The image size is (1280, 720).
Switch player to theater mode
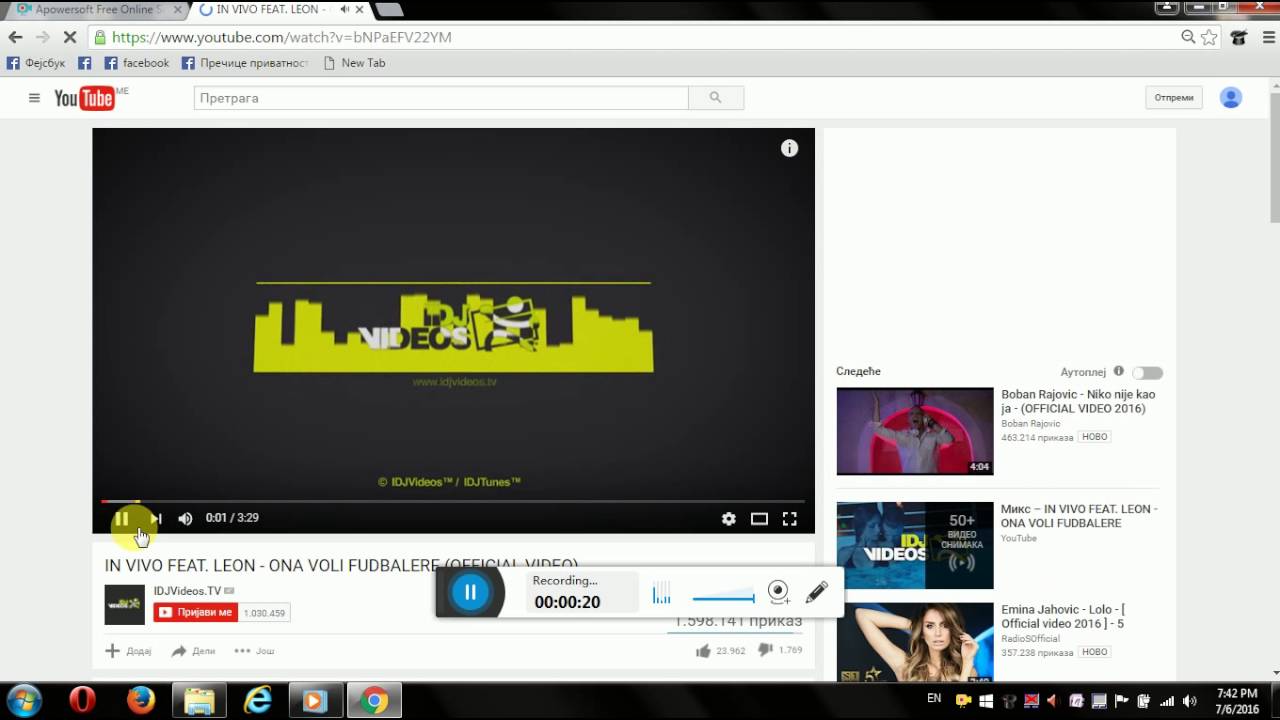coord(759,518)
